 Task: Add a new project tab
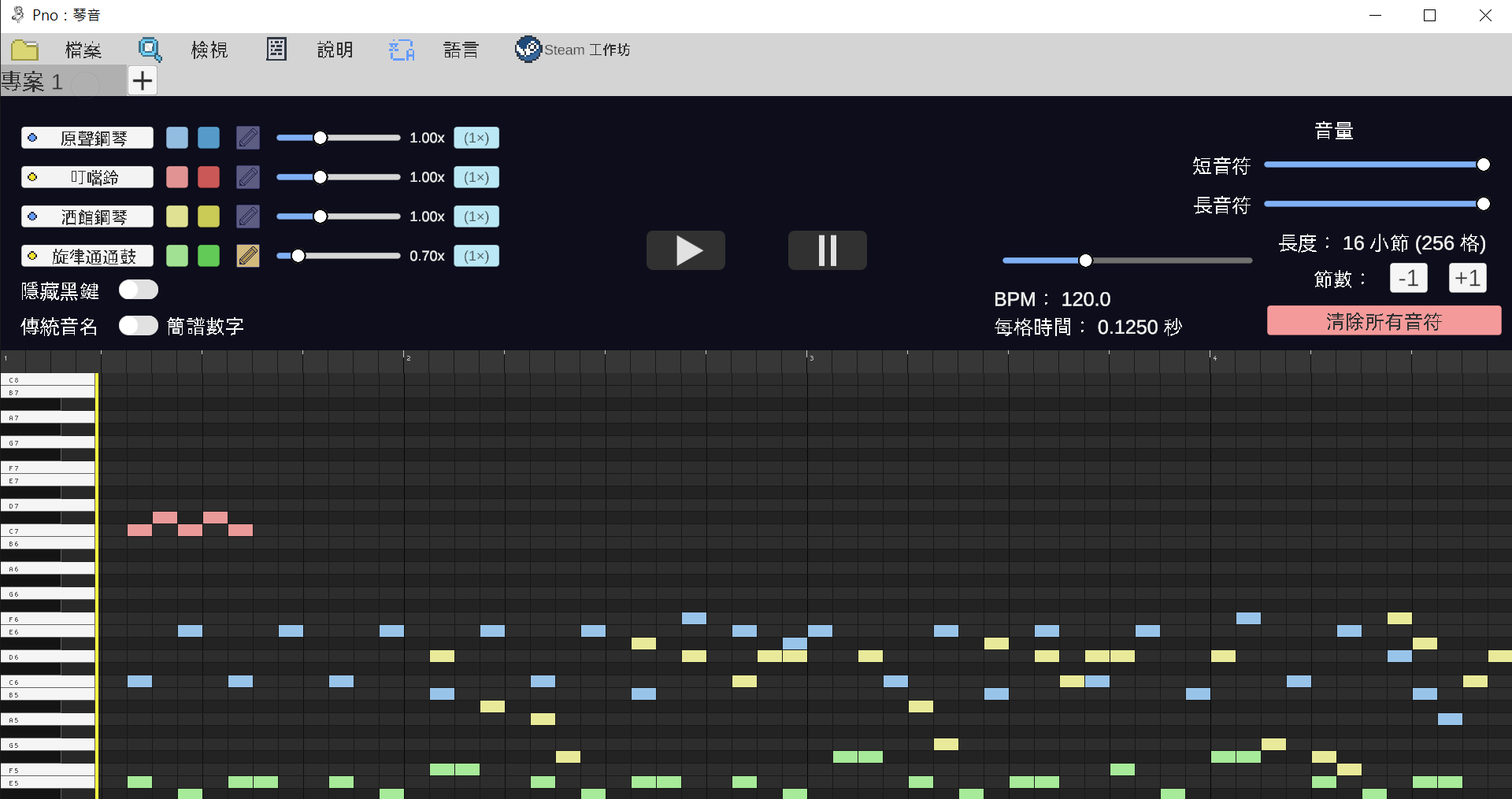pyautogui.click(x=143, y=80)
